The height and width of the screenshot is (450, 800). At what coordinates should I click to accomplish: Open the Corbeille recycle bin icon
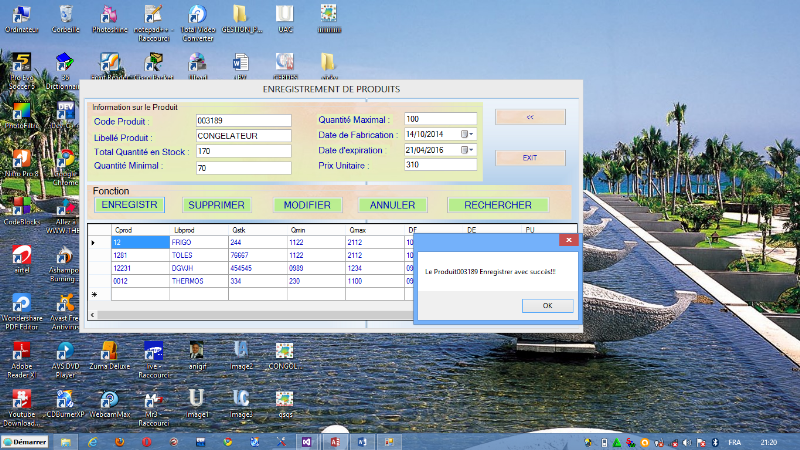(65, 16)
